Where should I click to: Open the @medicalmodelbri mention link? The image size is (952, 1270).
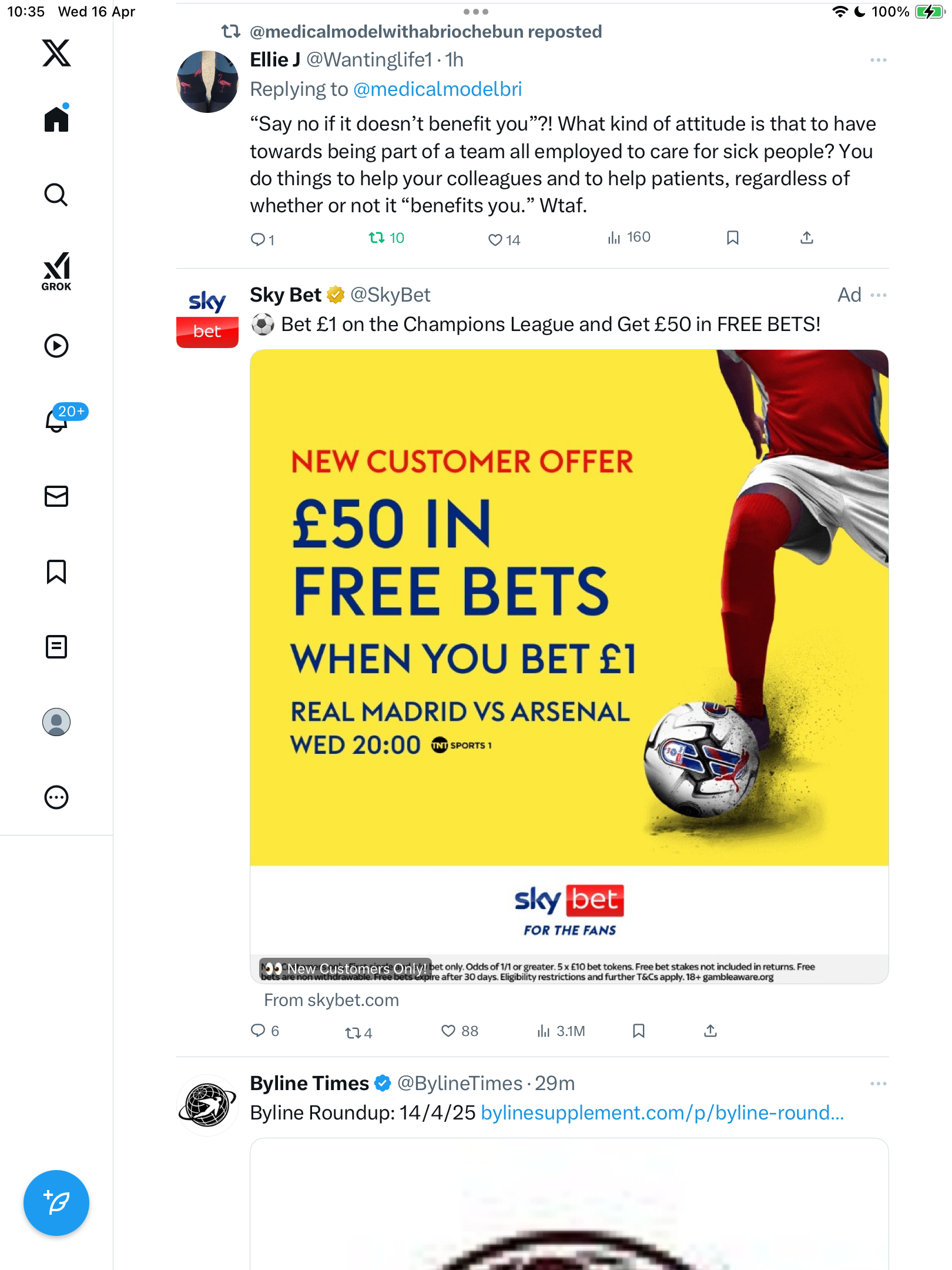438,89
